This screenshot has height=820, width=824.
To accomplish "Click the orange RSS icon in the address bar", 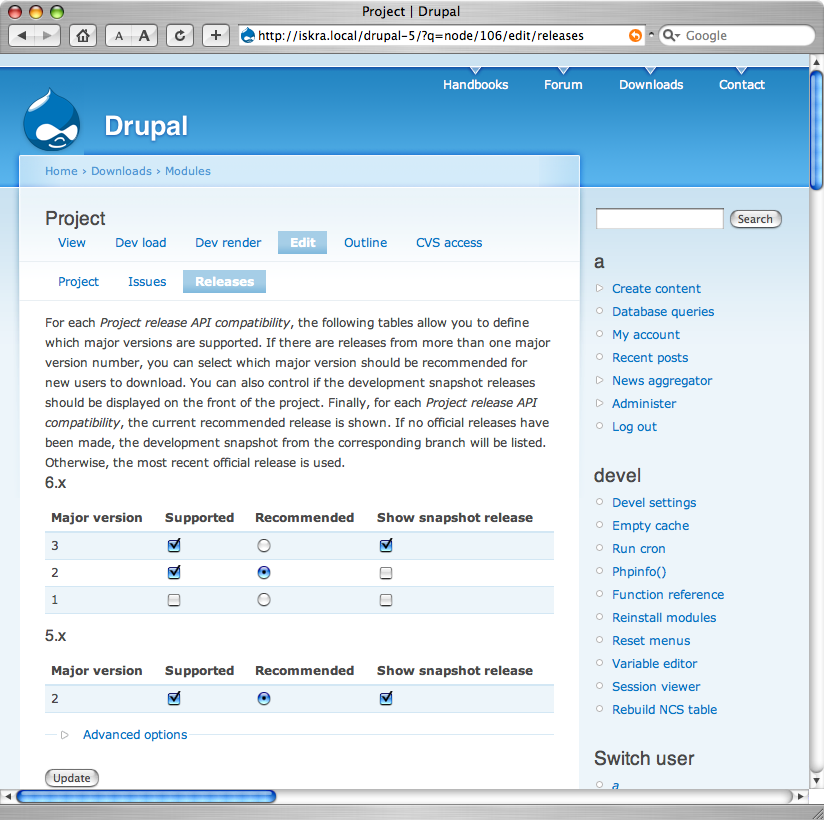I will (x=635, y=35).
